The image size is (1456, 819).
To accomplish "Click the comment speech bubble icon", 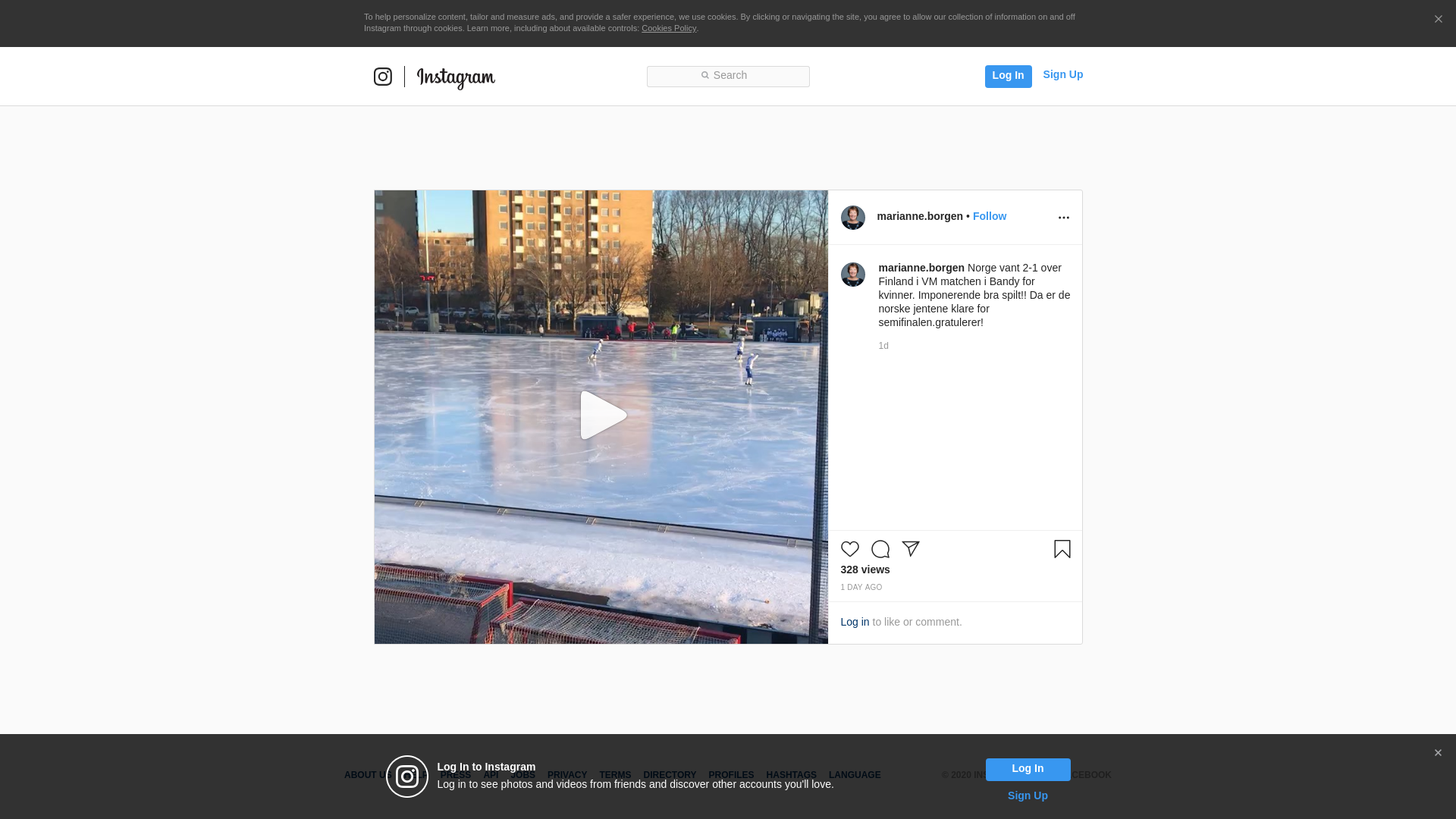I will pos(880,549).
